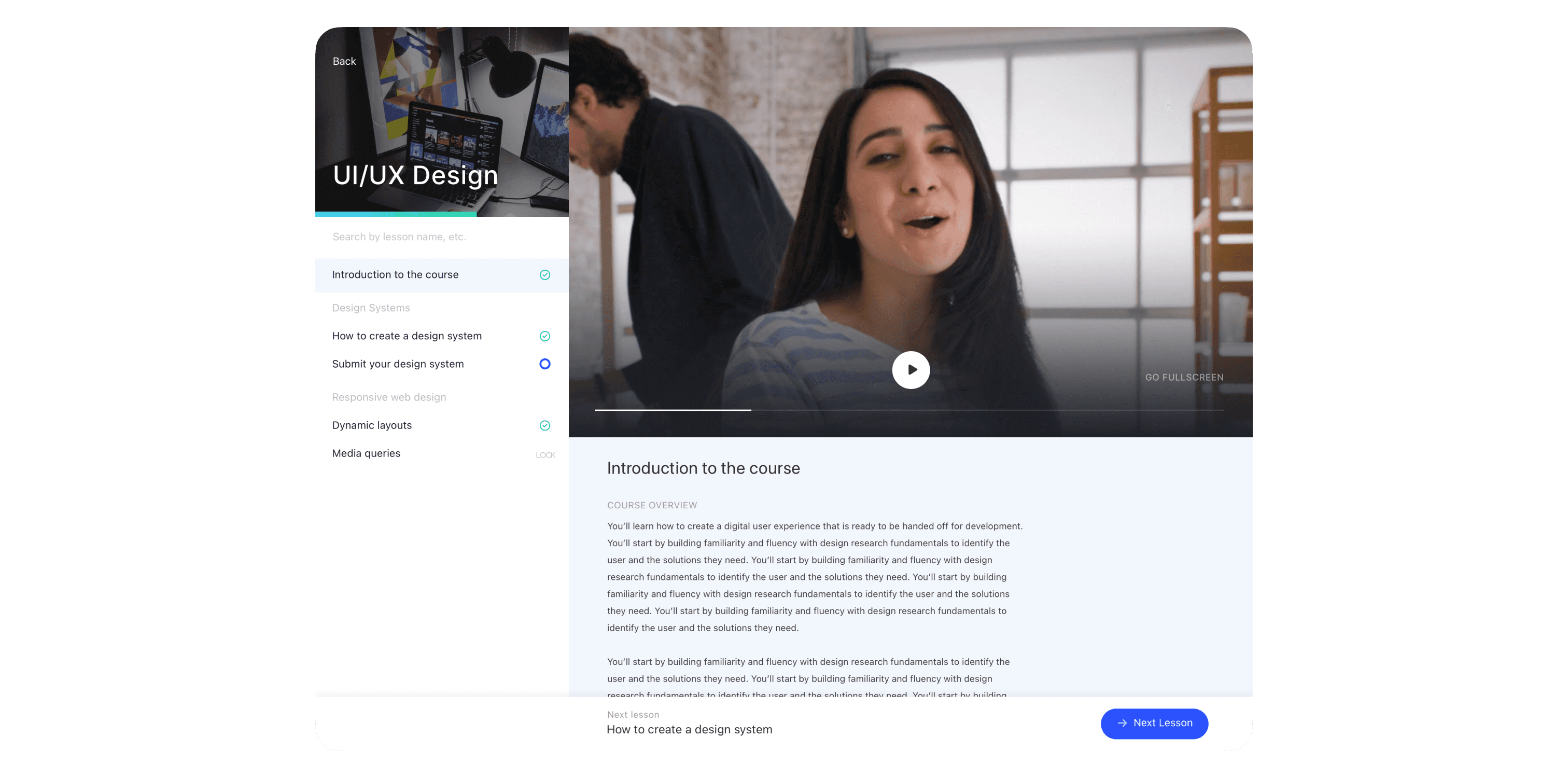Open Submit your design system lesson

[x=398, y=364]
